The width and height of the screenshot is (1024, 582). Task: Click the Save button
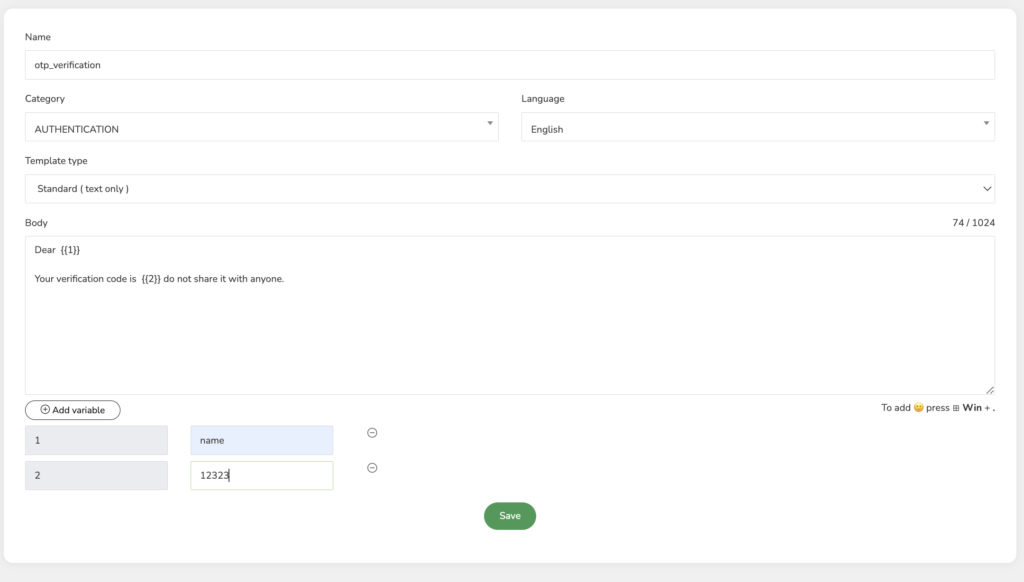point(510,516)
